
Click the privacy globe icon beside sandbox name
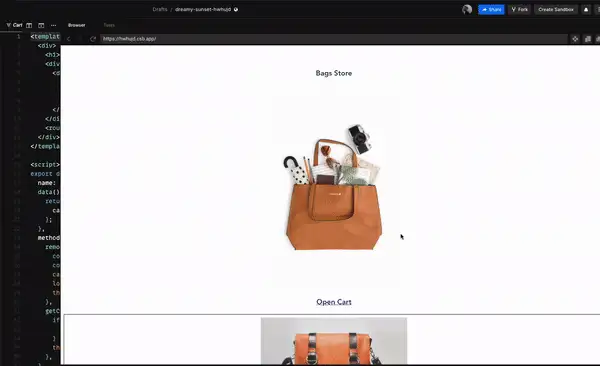pyautogui.click(x=236, y=9)
